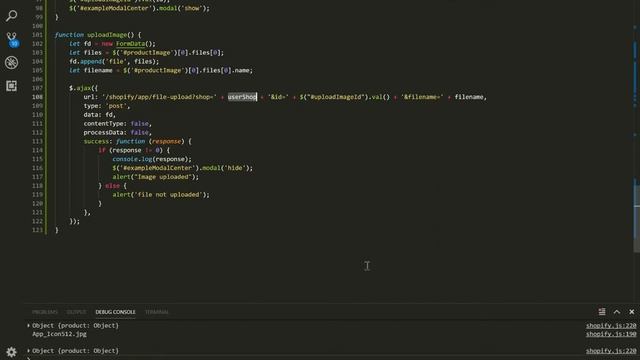Click the alert('file not uploaded') line
The height and width of the screenshot is (360, 640).
click(161, 195)
